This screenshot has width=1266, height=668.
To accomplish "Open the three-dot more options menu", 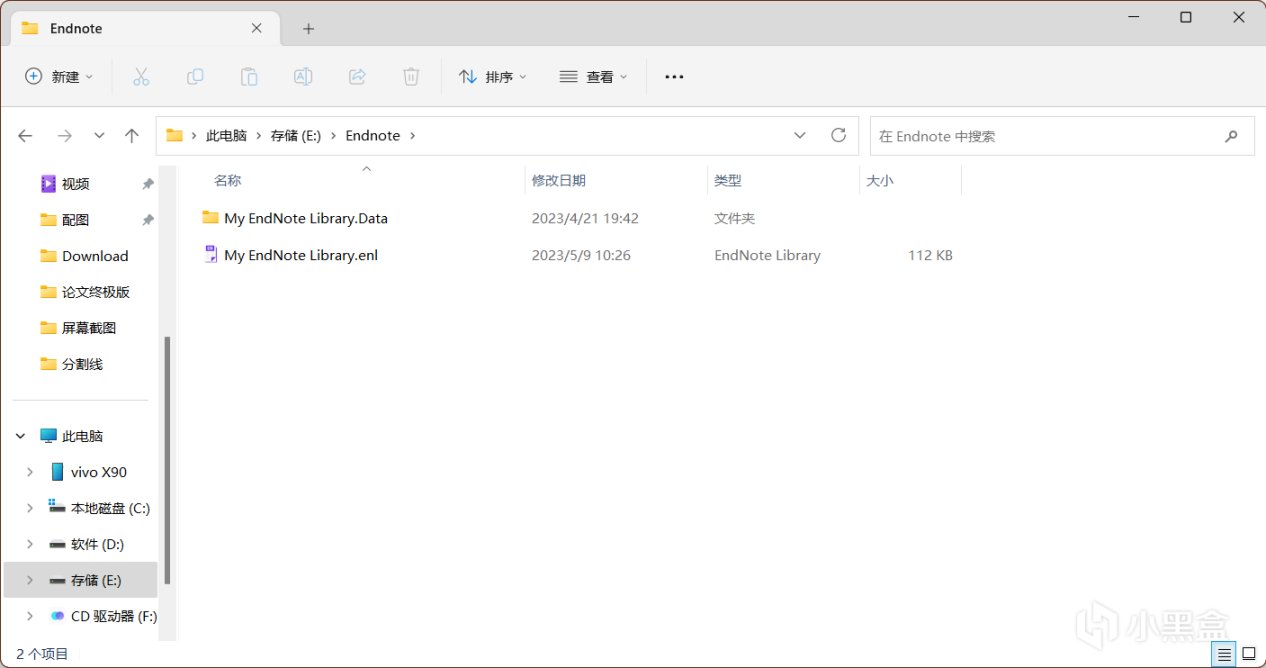I will [674, 77].
